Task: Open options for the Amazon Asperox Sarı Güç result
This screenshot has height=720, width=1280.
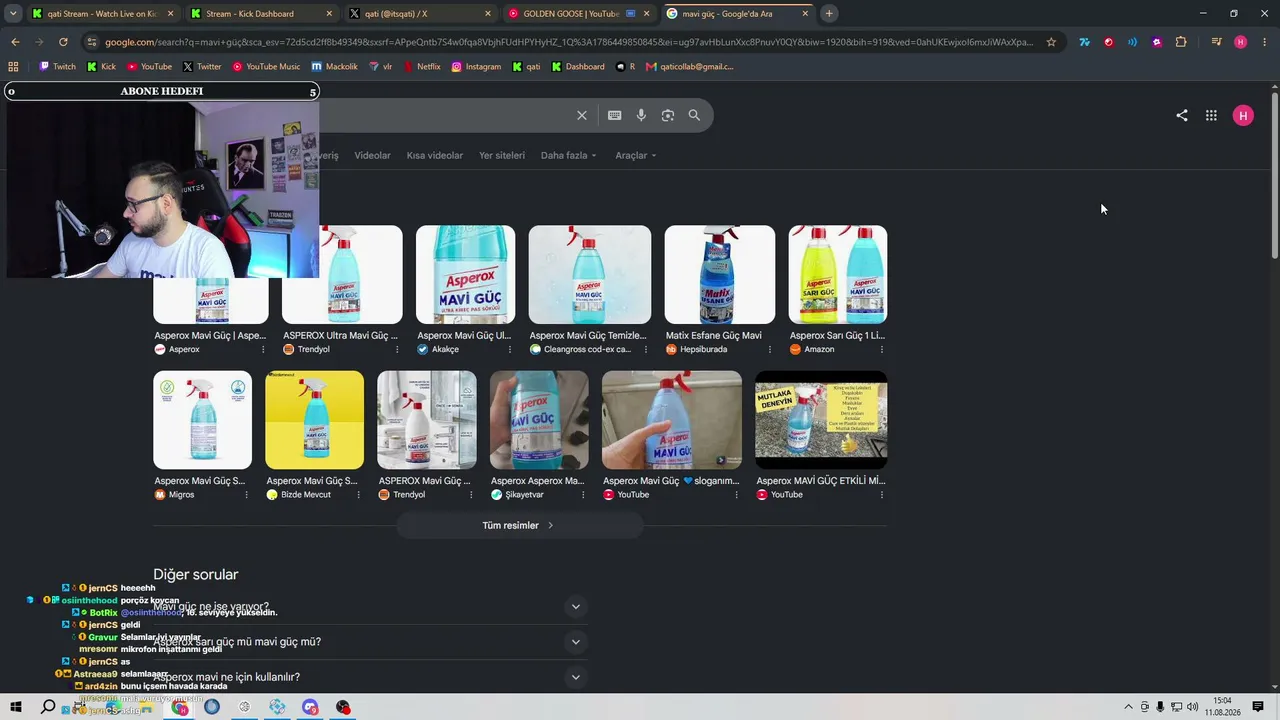Action: coord(882,350)
